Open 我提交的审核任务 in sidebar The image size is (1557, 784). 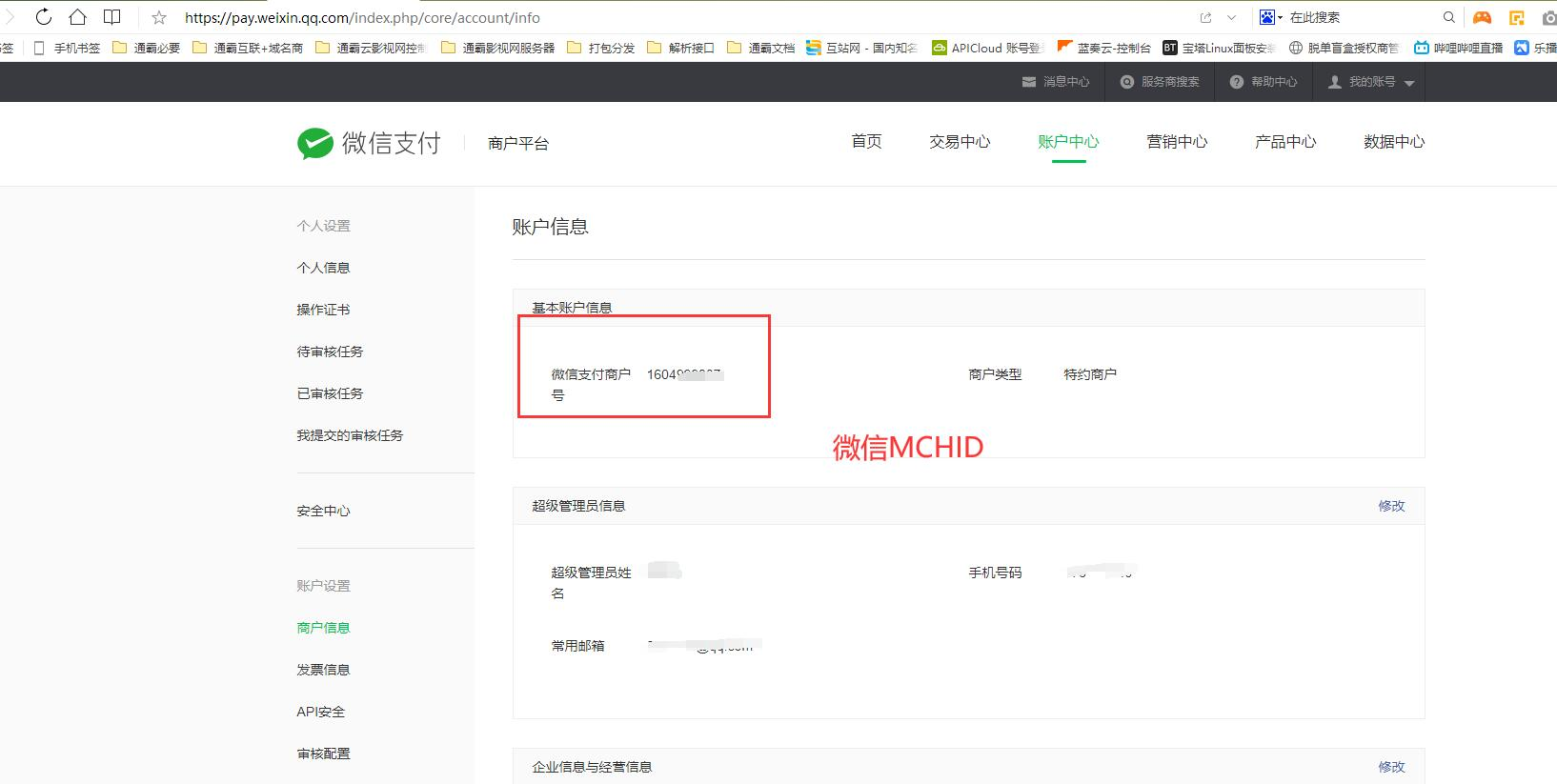pyautogui.click(x=350, y=435)
